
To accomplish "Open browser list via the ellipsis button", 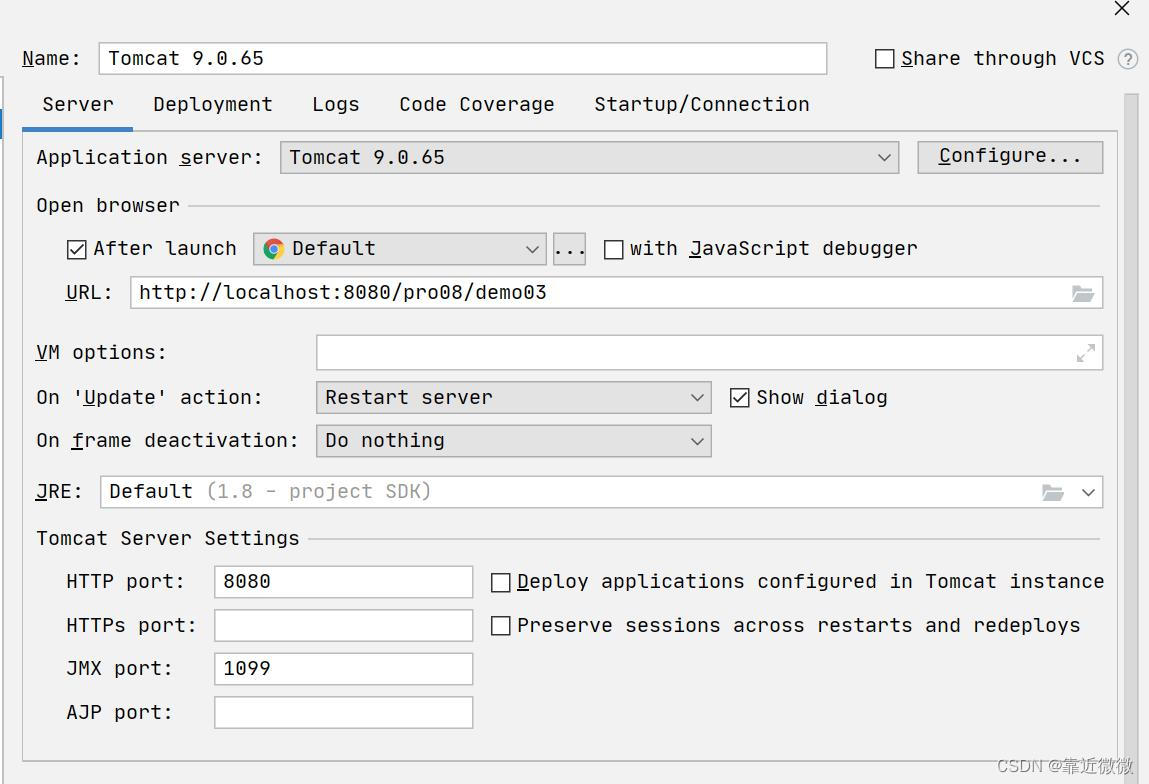I will tap(569, 249).
